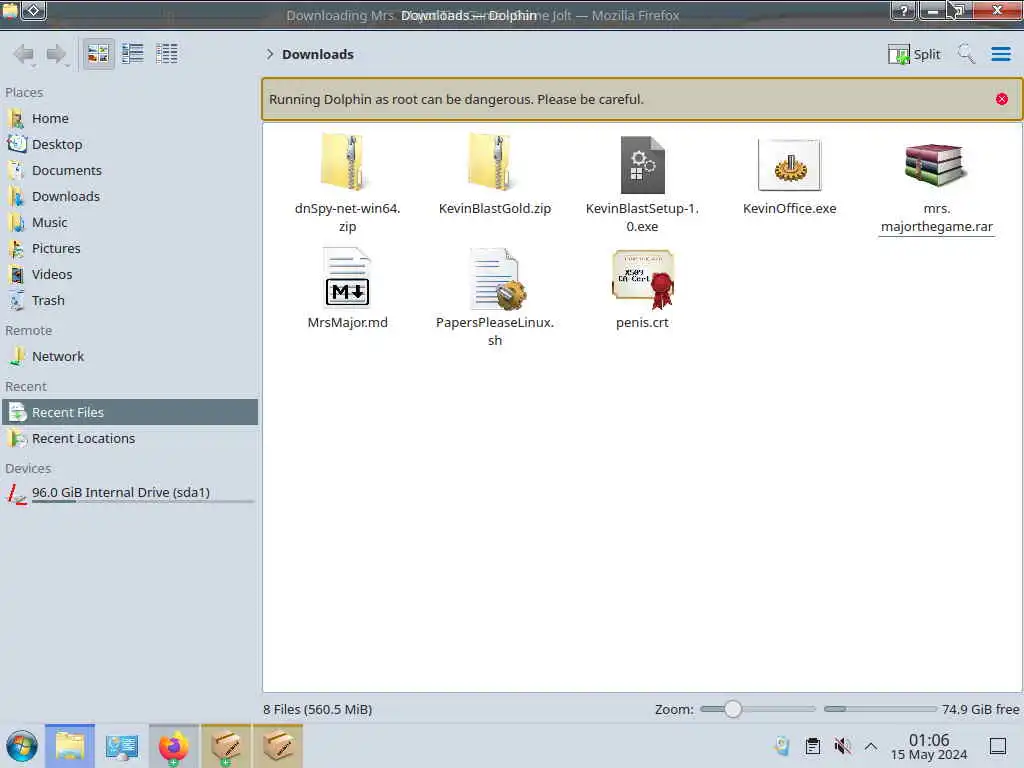Open the Dolphin hamburger menu
The height and width of the screenshot is (768, 1024).
[1000, 54]
